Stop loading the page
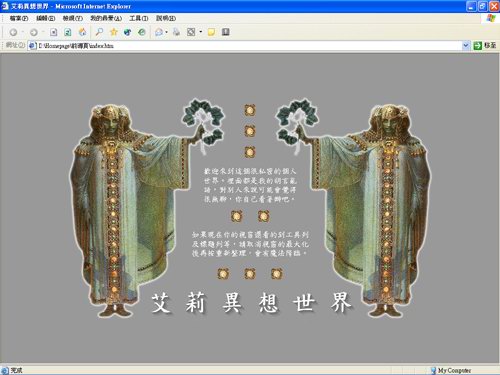The width and height of the screenshot is (500, 375). click(53, 32)
